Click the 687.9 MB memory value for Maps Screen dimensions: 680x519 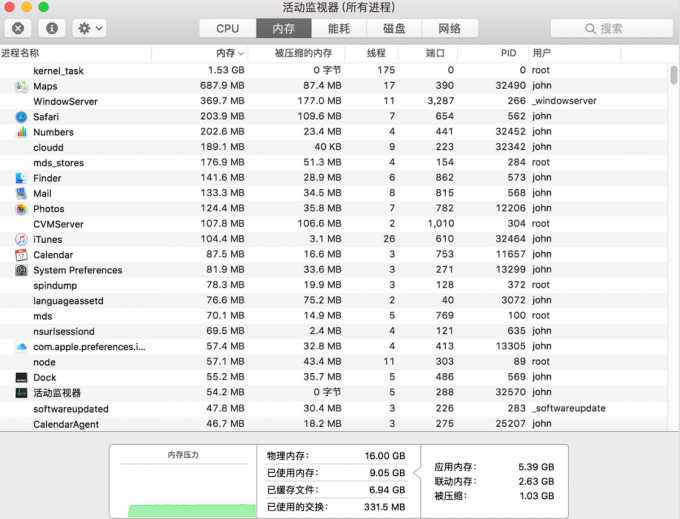[x=222, y=86]
